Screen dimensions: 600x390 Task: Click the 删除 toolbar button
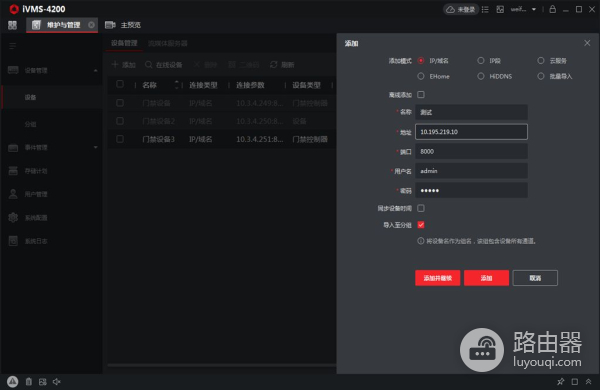pos(205,65)
